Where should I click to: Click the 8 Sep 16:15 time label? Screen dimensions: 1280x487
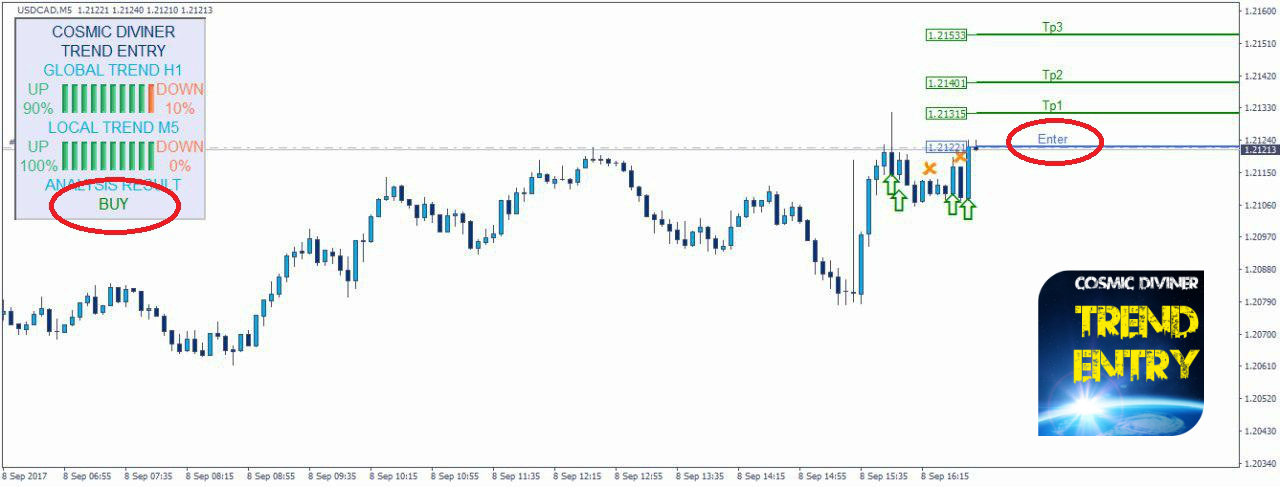tap(946, 477)
